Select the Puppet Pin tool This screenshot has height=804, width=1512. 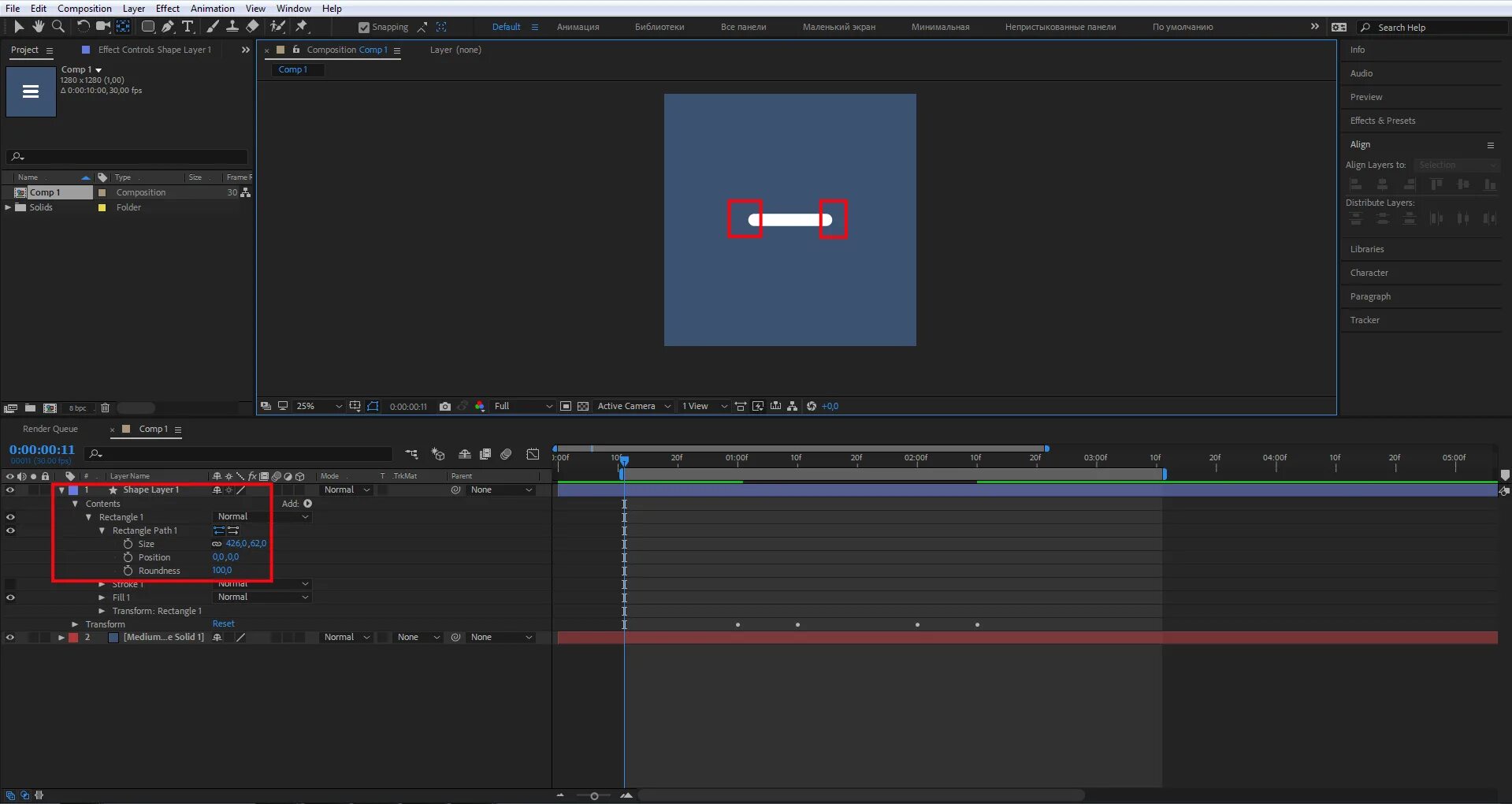click(x=302, y=27)
